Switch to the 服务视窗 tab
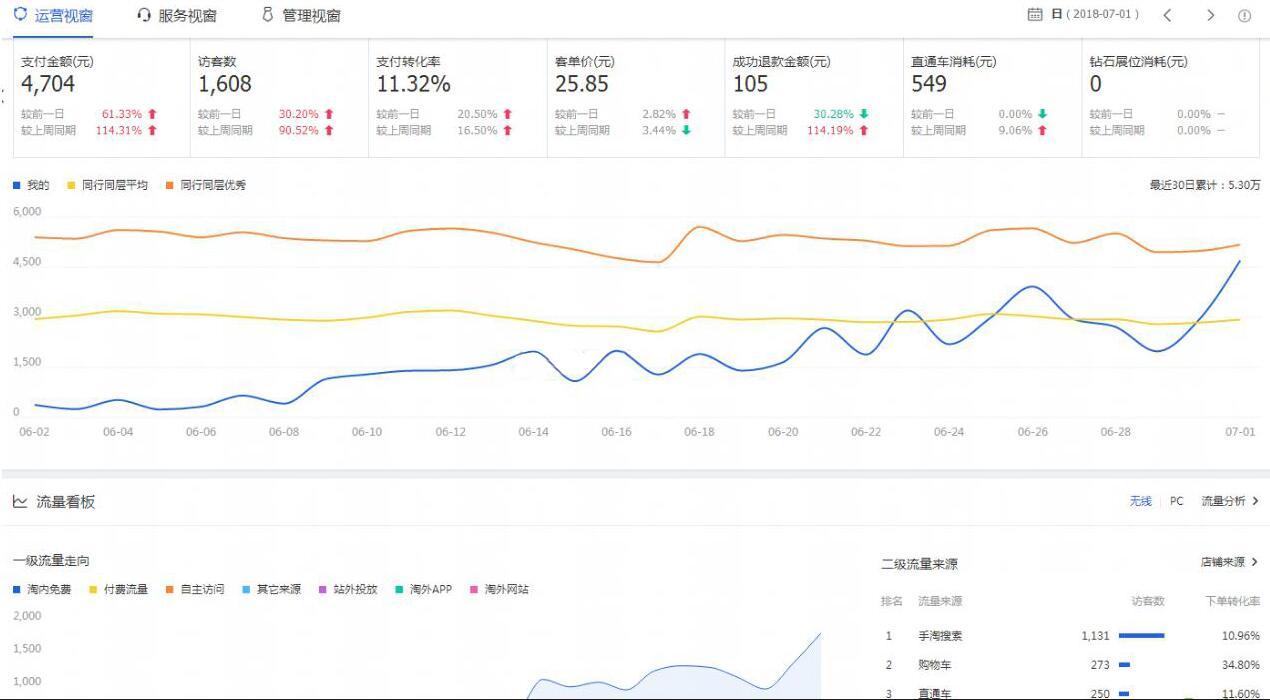This screenshot has height=700, width=1270. pyautogui.click(x=177, y=15)
